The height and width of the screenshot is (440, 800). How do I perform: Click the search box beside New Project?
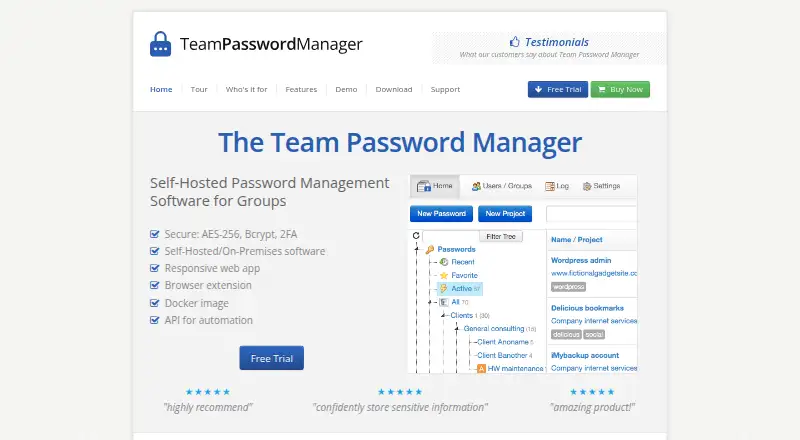tap(591, 214)
